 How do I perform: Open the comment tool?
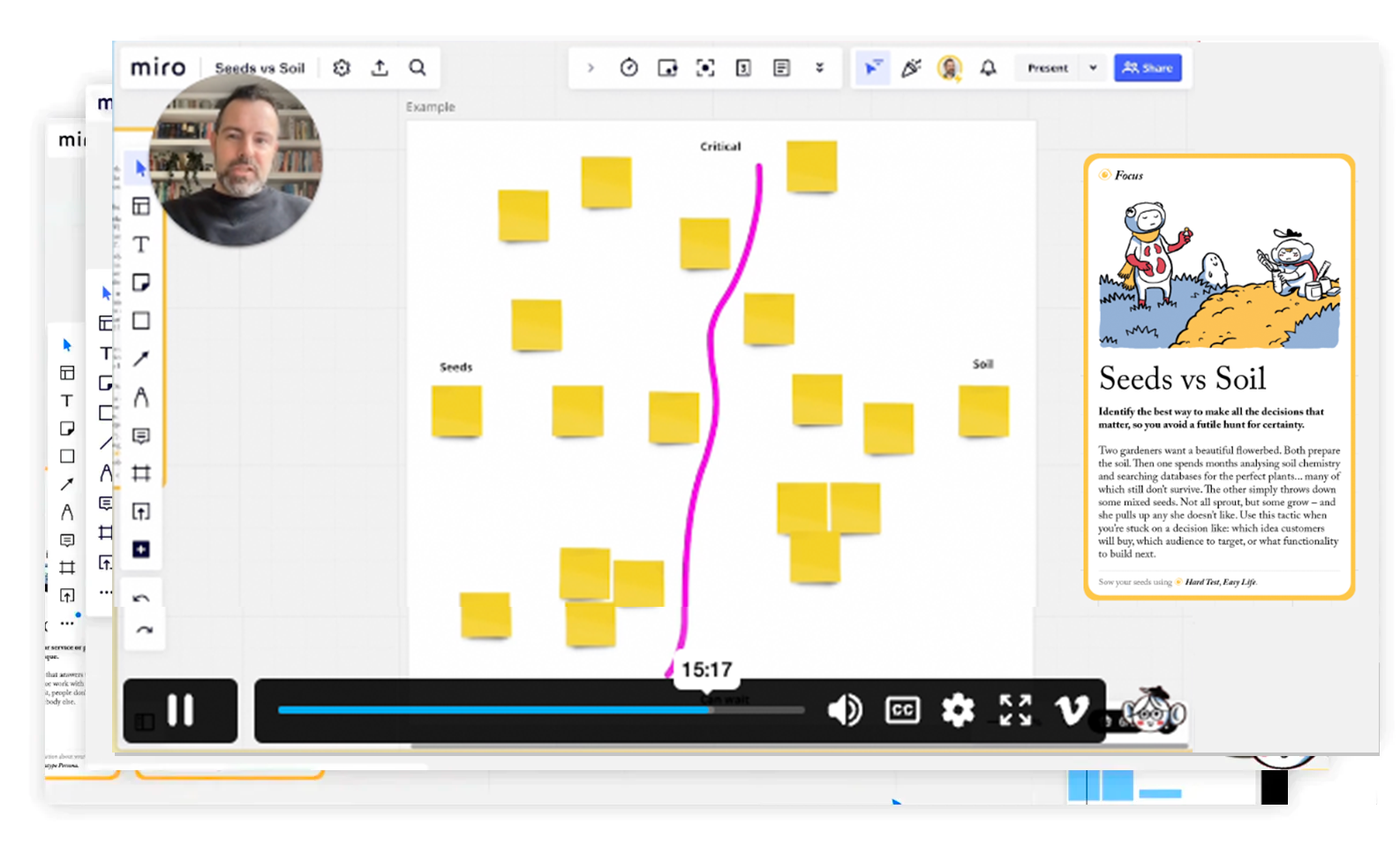point(141,435)
